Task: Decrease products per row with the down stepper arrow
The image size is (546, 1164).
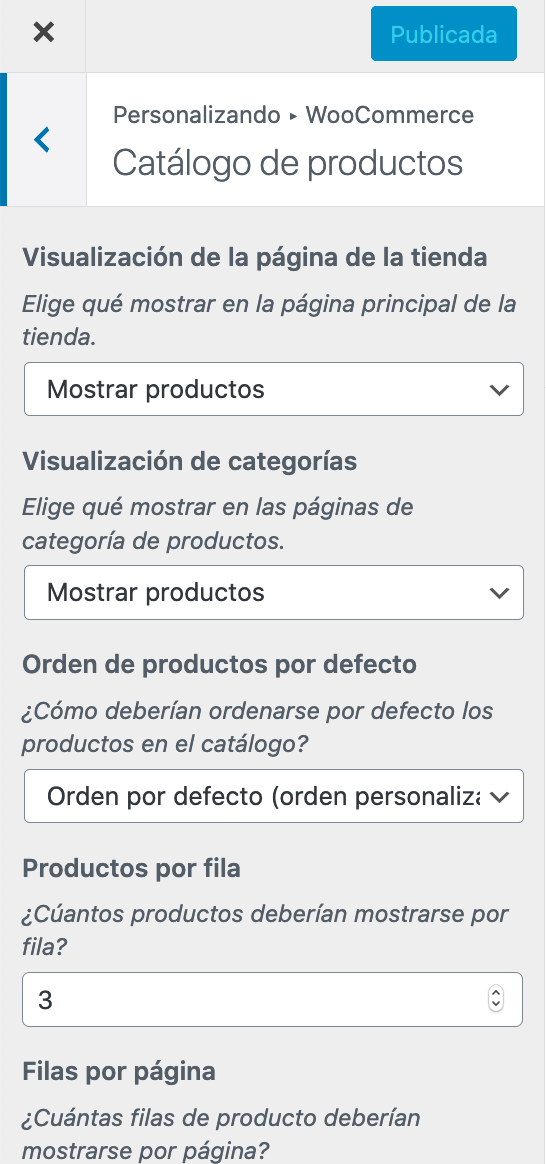Action: click(496, 1006)
